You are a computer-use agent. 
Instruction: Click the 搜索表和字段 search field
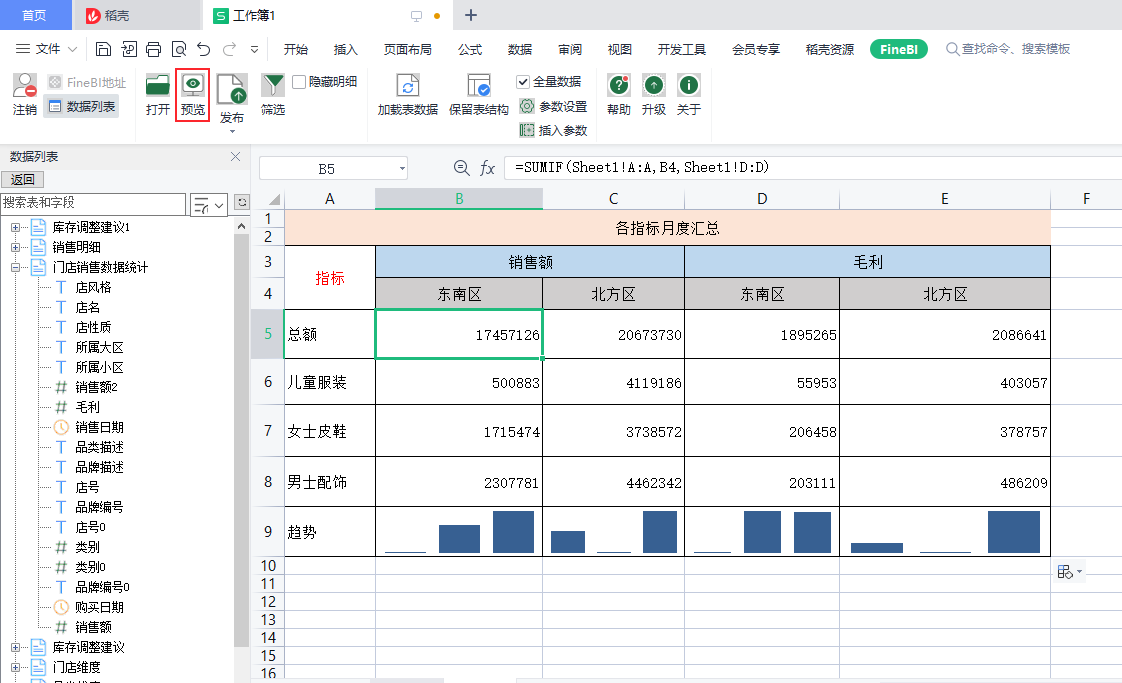click(x=93, y=203)
